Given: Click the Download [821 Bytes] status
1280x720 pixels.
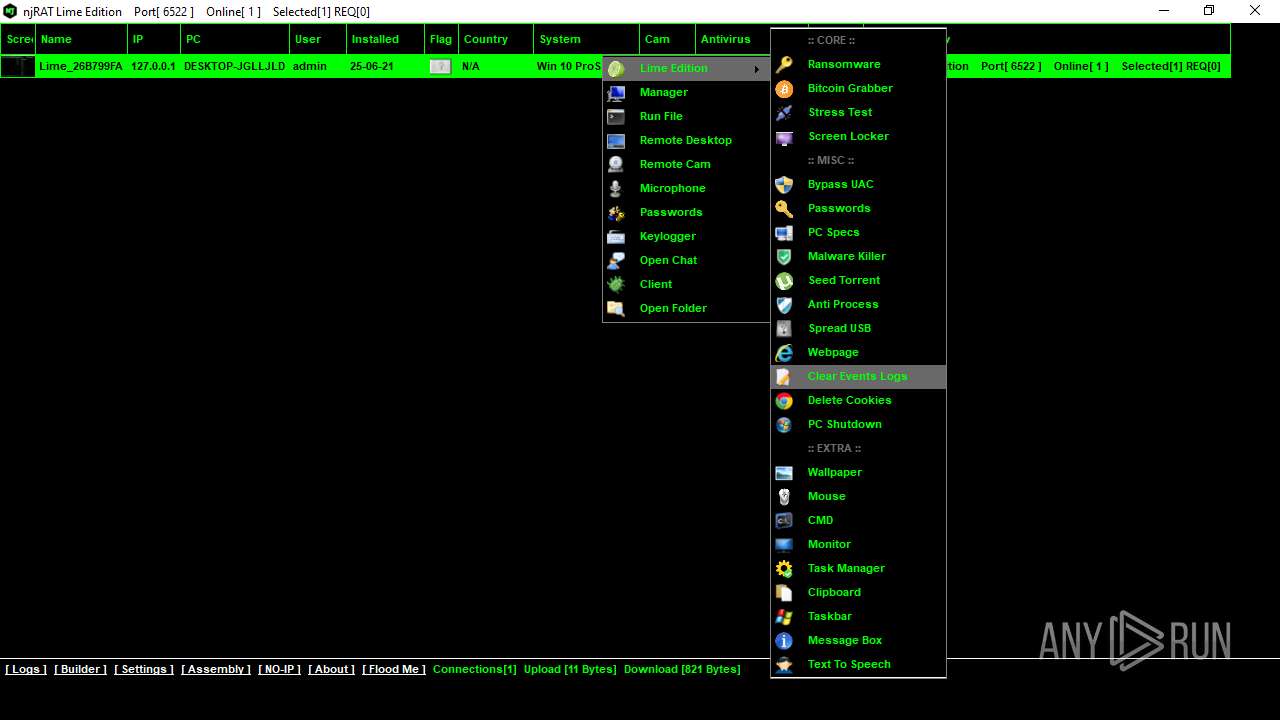Looking at the screenshot, I should click(x=682, y=669).
